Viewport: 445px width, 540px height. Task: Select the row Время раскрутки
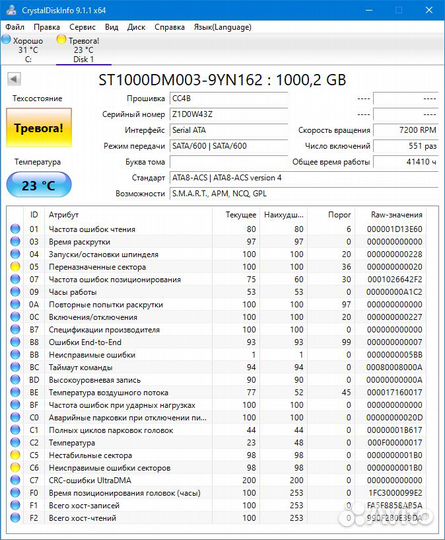click(x=217, y=241)
